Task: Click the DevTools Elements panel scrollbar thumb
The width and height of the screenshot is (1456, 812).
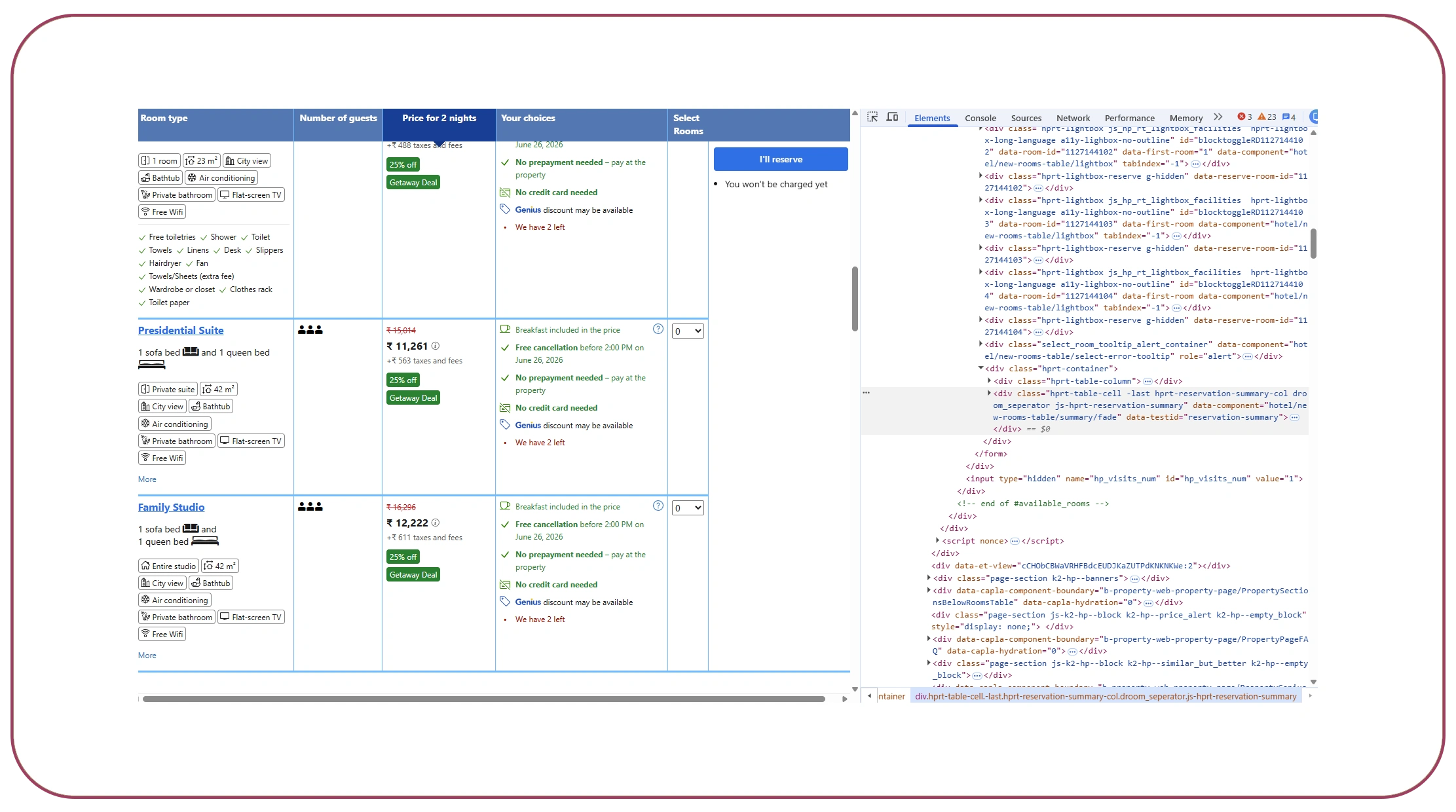Action: click(1313, 244)
